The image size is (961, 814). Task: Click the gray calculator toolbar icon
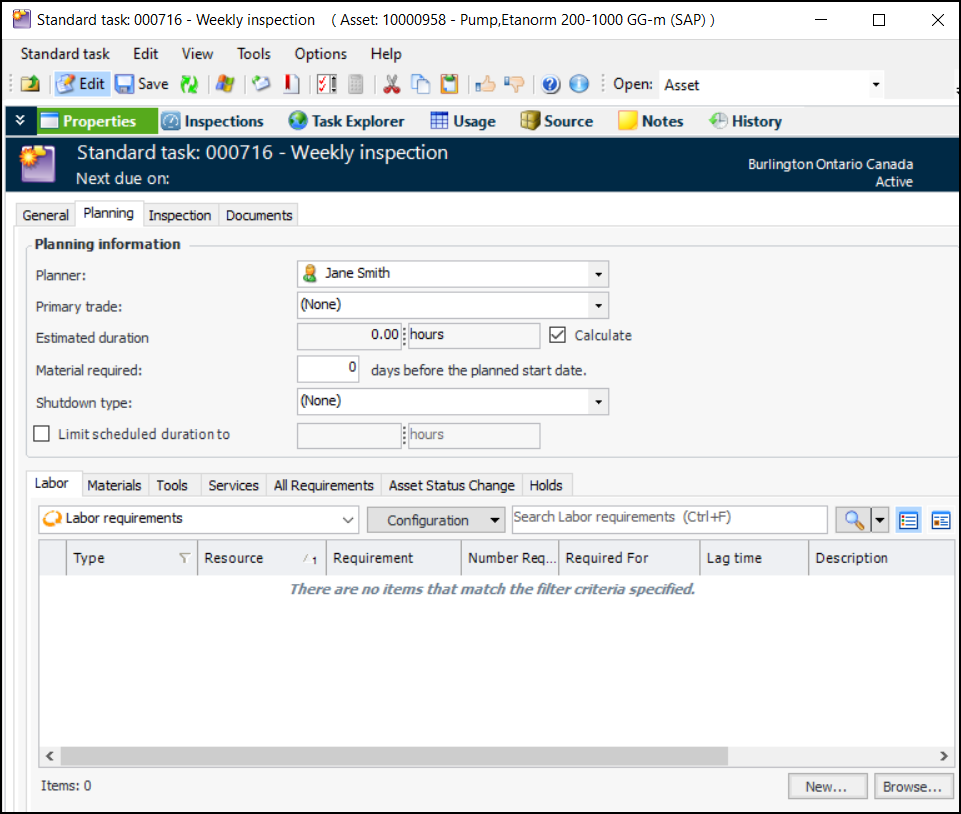tap(355, 84)
